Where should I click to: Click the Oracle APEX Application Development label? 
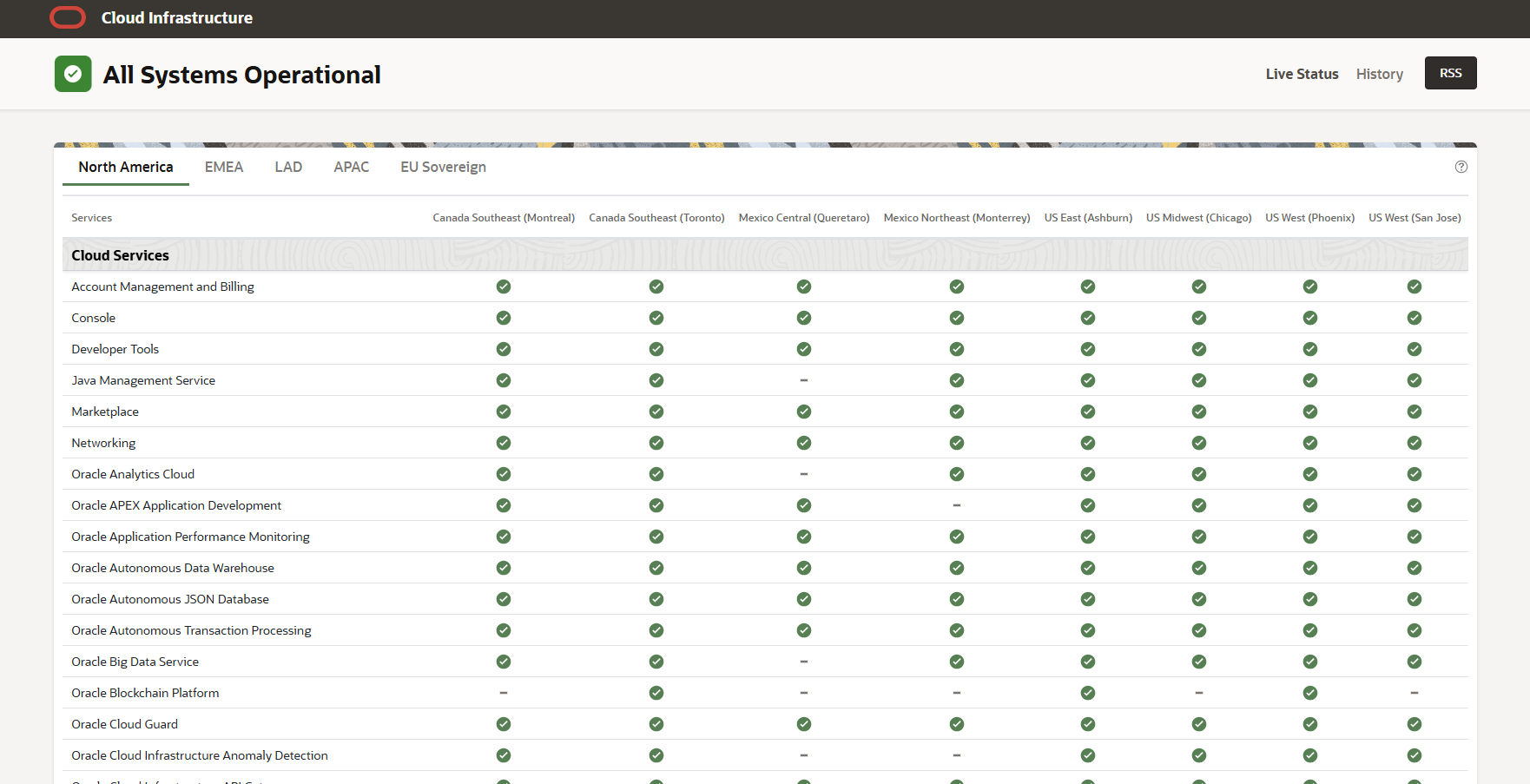tap(176, 505)
